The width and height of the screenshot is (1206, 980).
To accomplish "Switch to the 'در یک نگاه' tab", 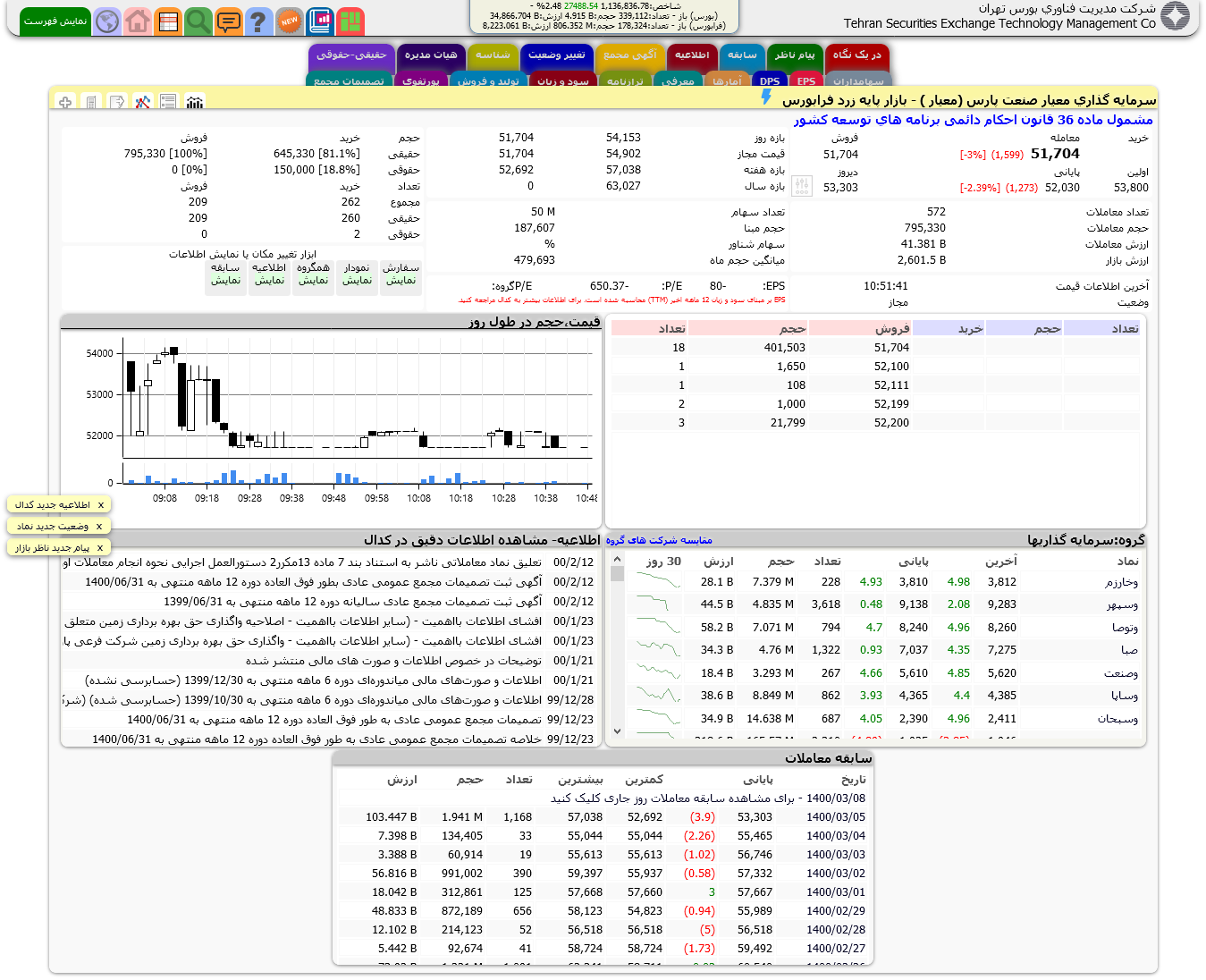I will pyautogui.click(x=857, y=55).
